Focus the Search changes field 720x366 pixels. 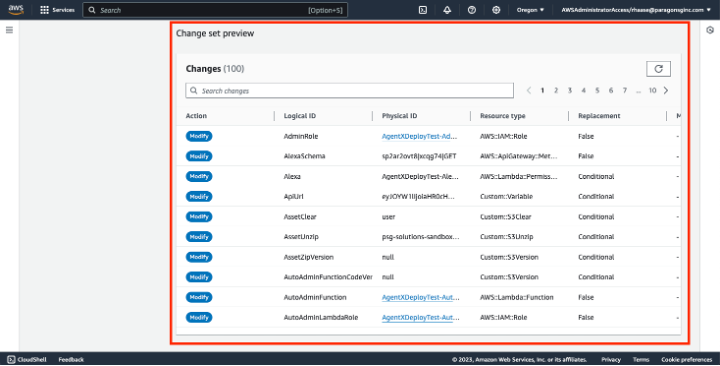click(x=349, y=90)
